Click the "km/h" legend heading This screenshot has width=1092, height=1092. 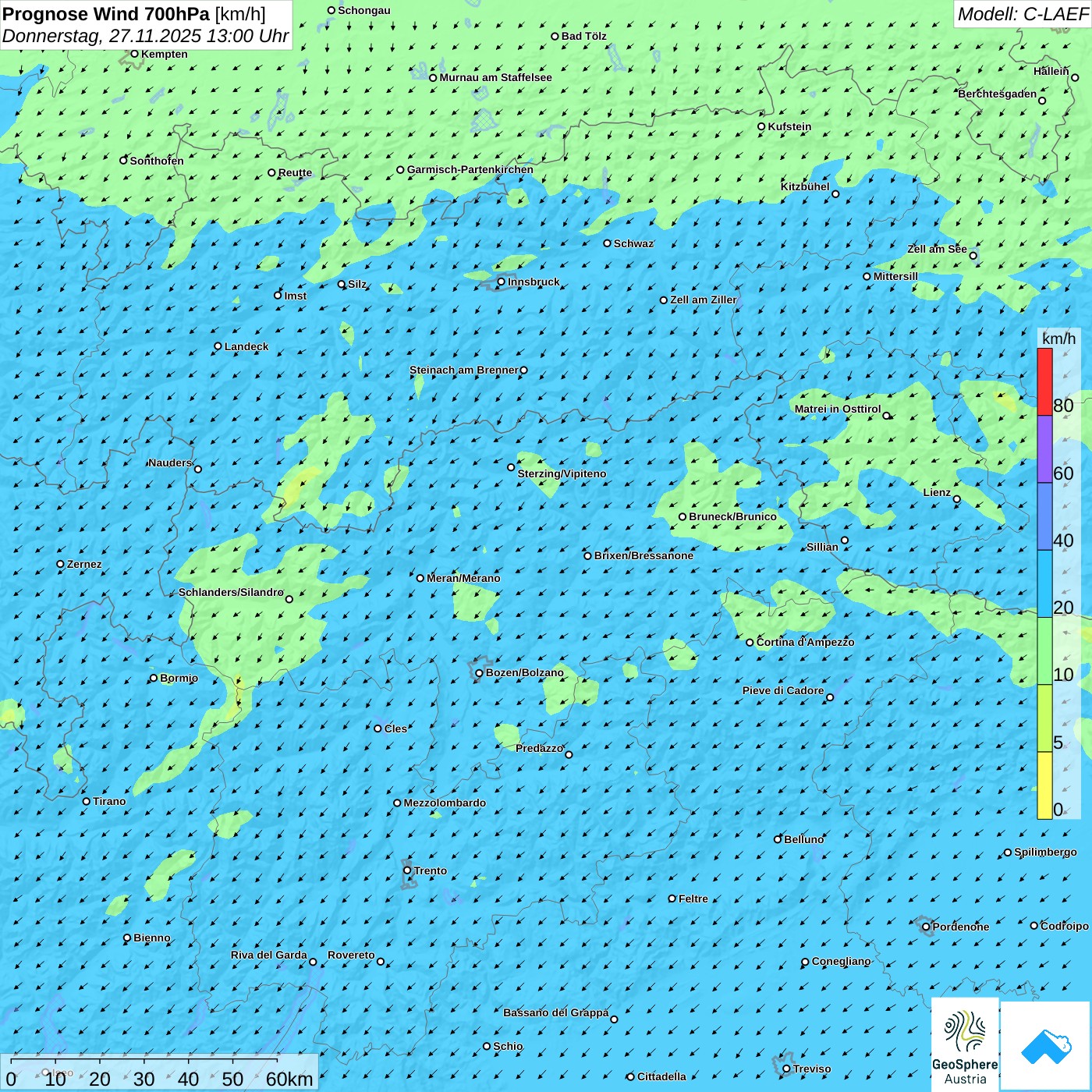click(1058, 339)
